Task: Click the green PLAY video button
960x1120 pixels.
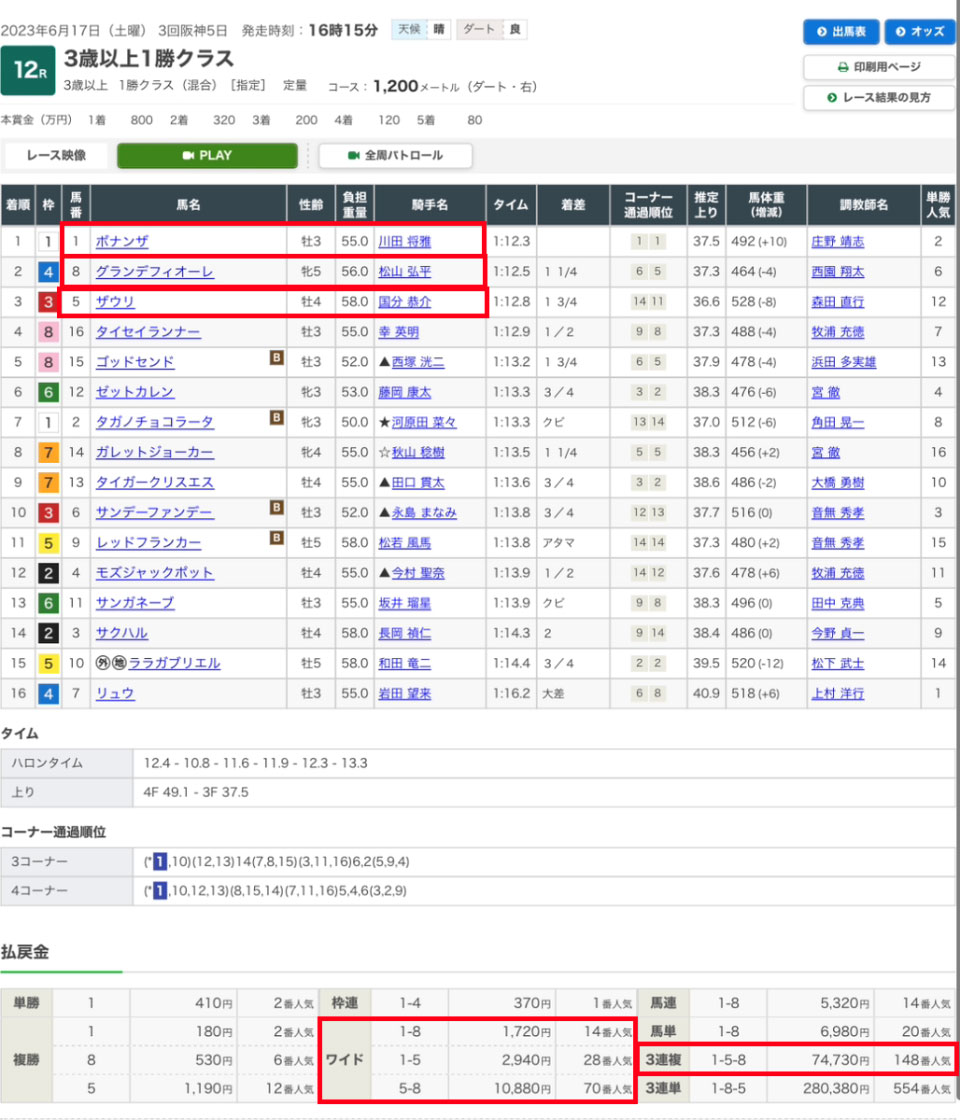Action: pyautogui.click(x=207, y=156)
